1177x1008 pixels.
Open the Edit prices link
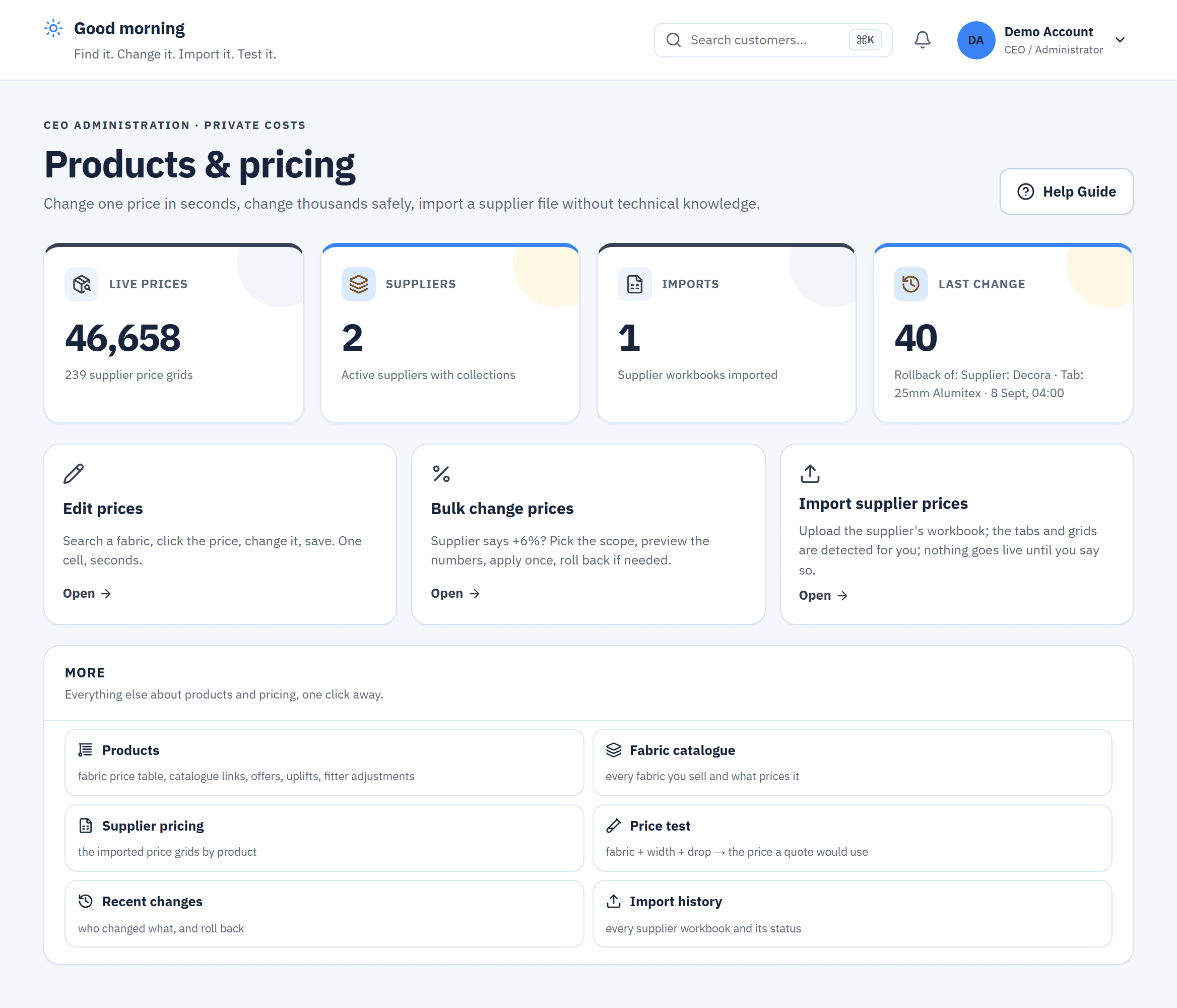(87, 593)
